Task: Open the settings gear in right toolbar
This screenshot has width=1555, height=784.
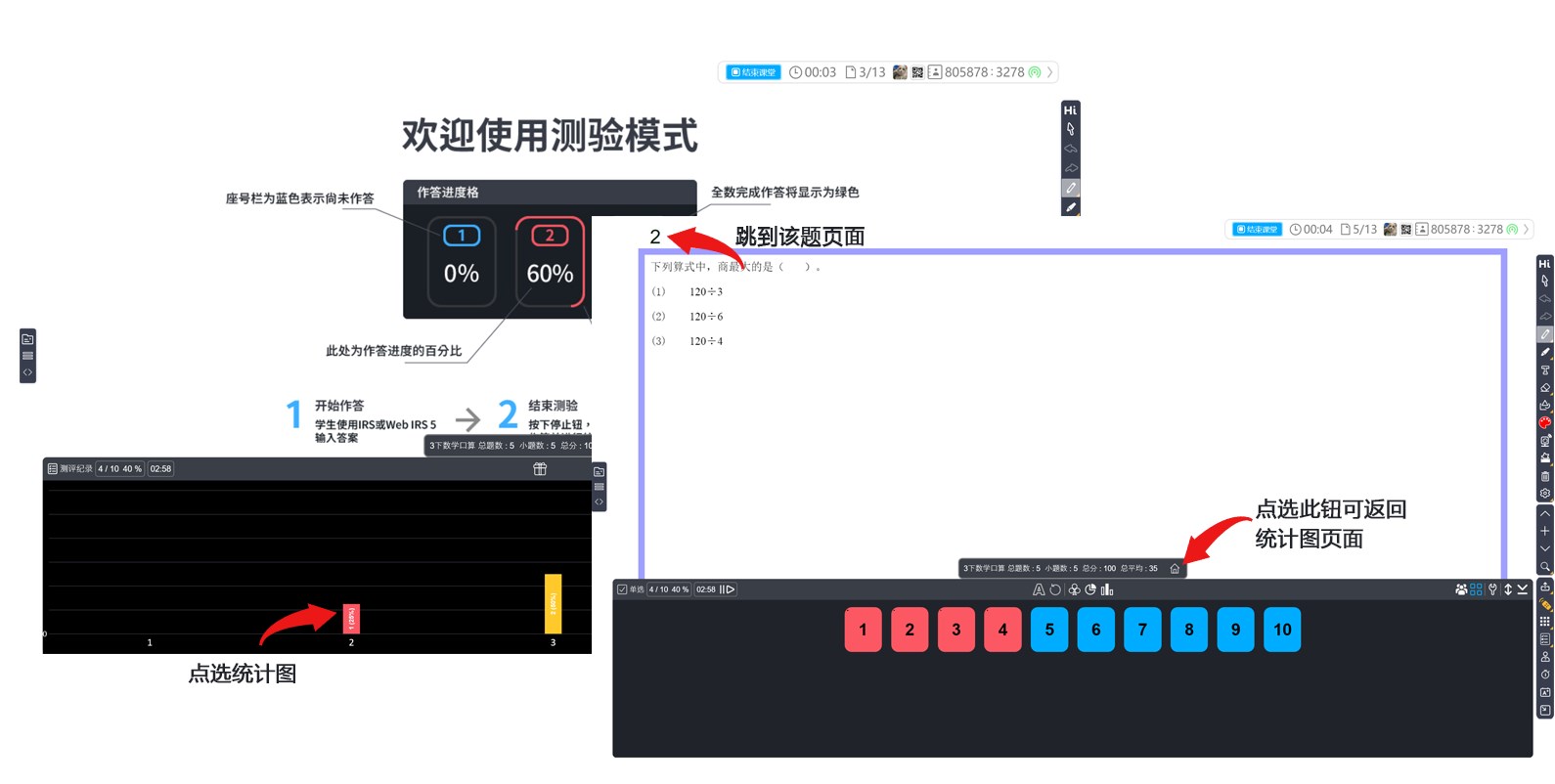Action: [1545, 494]
